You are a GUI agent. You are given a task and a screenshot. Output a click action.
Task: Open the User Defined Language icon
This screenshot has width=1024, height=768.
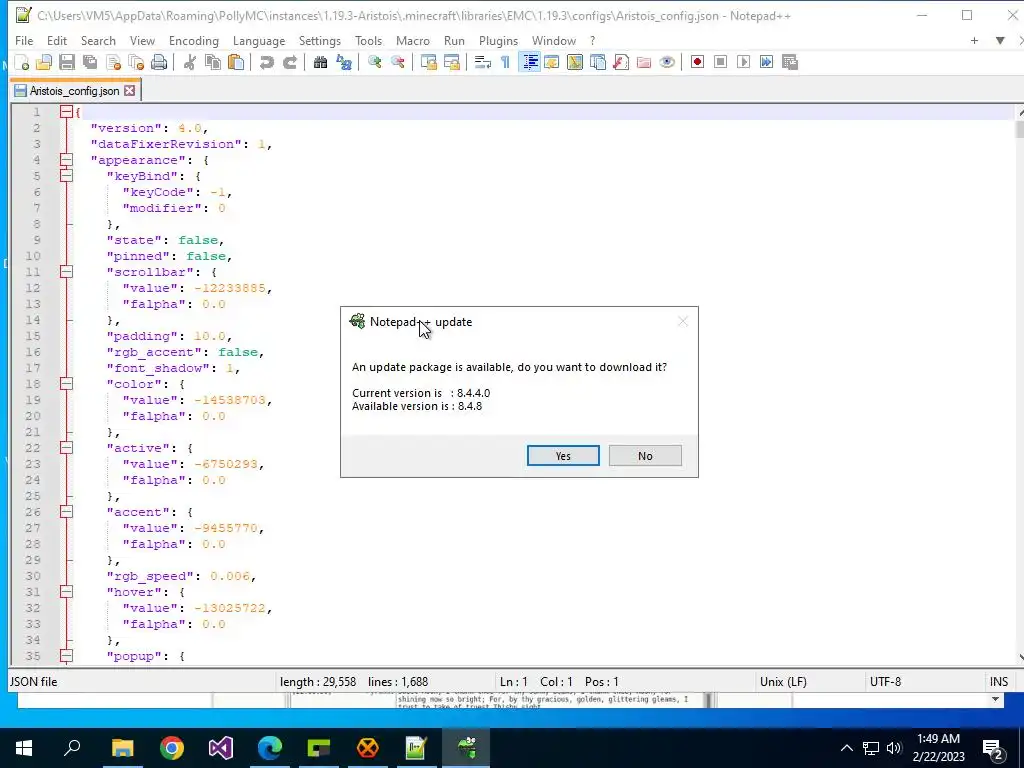point(552,63)
